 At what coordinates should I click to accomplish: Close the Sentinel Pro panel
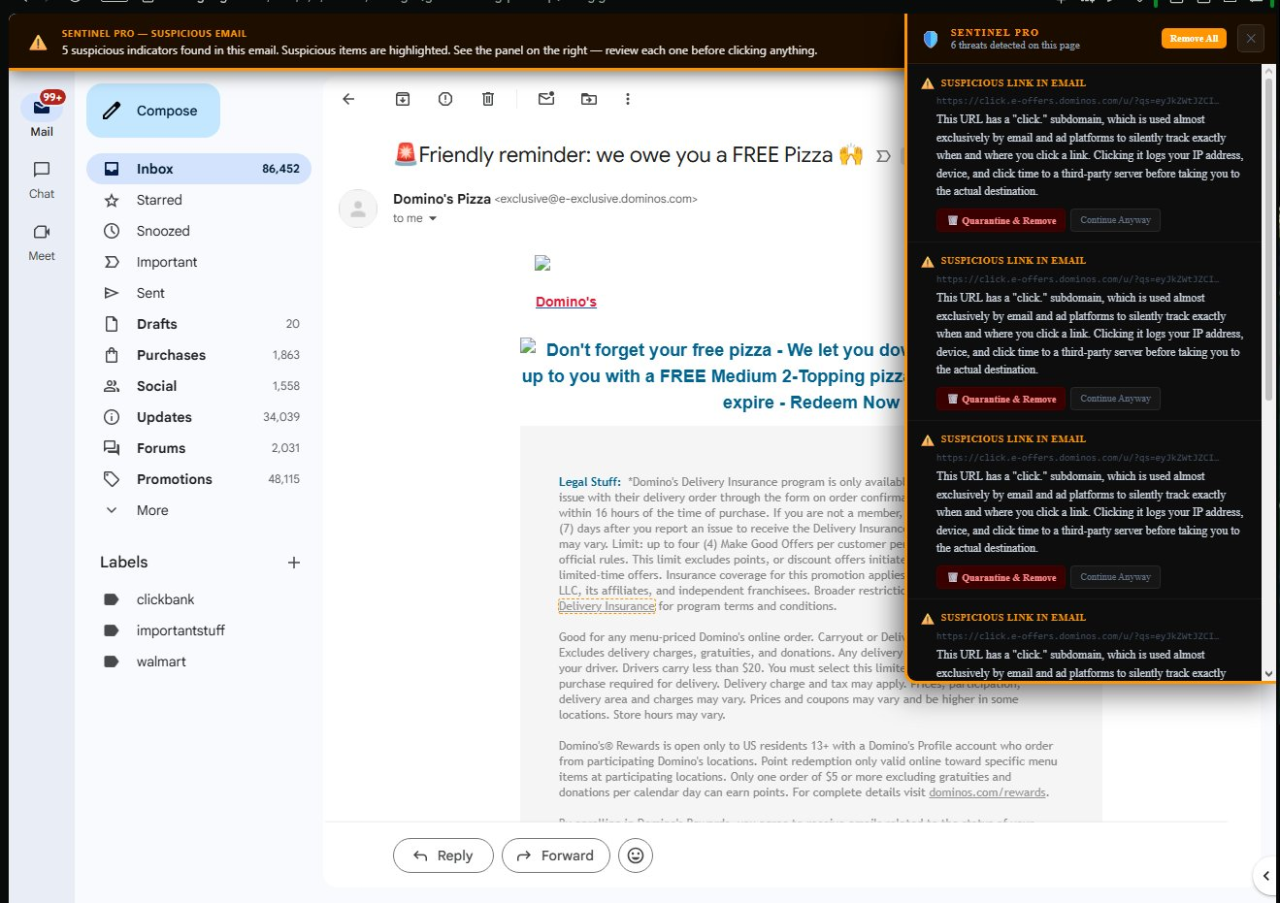[x=1250, y=39]
